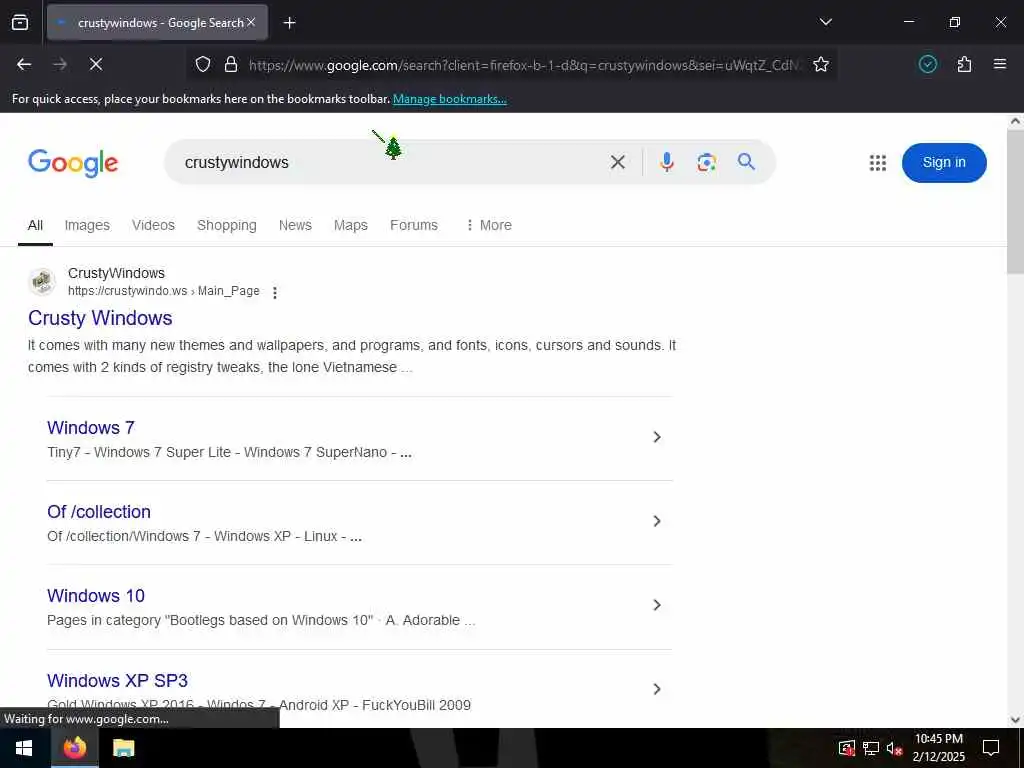
Task: Open a new browser tab
Action: tap(289, 23)
